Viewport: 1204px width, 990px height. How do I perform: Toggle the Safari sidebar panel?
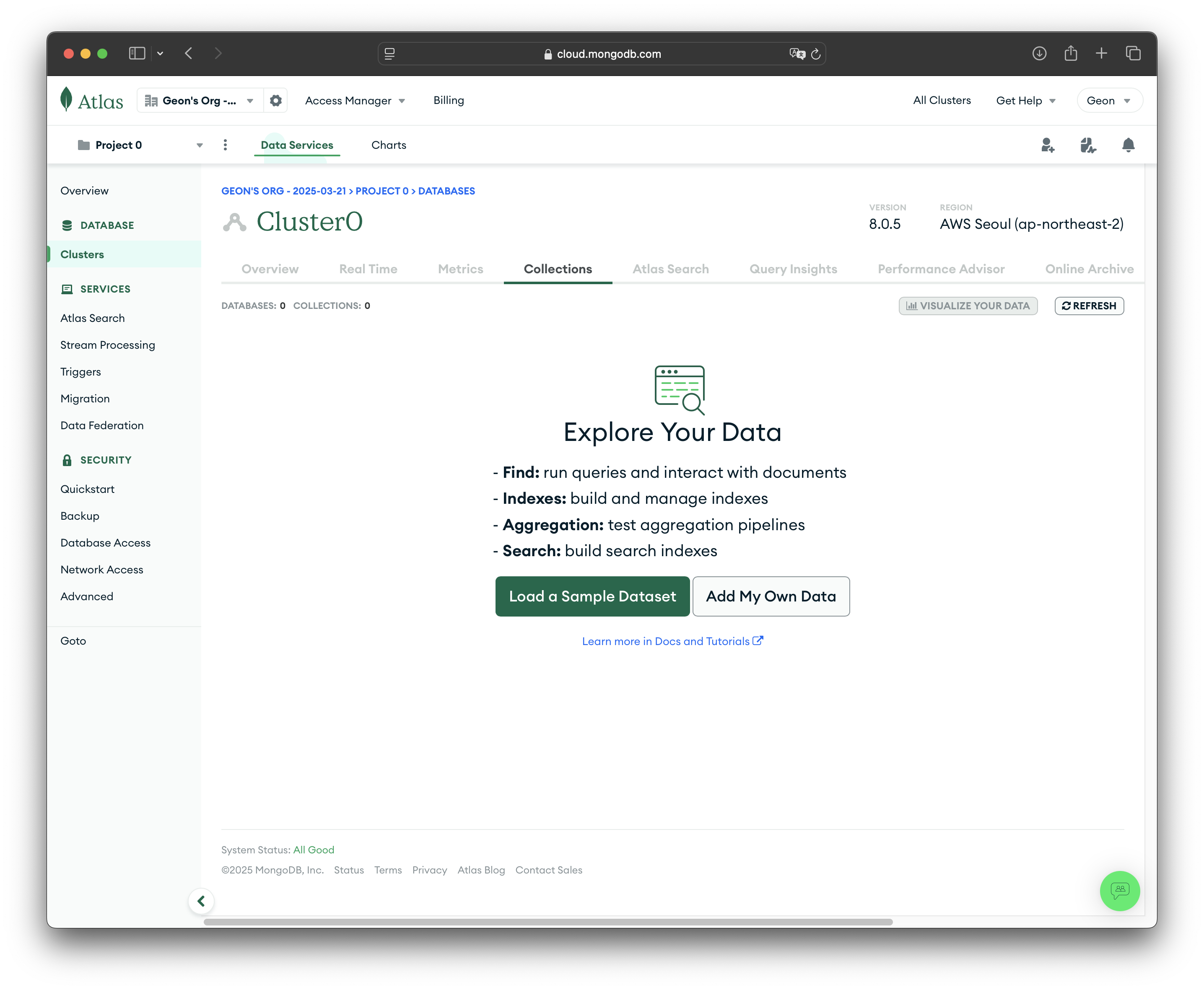137,54
